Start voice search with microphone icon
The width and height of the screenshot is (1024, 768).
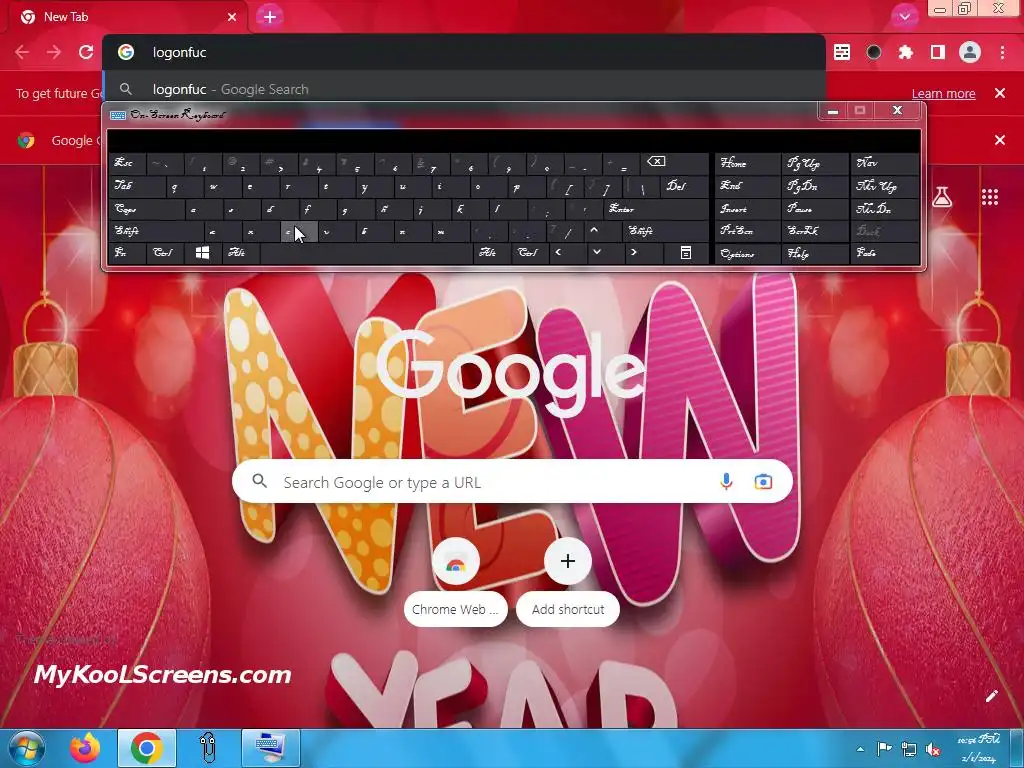click(x=726, y=482)
